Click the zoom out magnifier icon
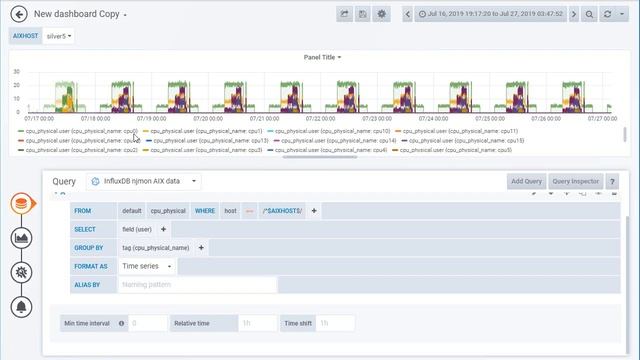Screen dimensions: 640x360 click(x=589, y=14)
